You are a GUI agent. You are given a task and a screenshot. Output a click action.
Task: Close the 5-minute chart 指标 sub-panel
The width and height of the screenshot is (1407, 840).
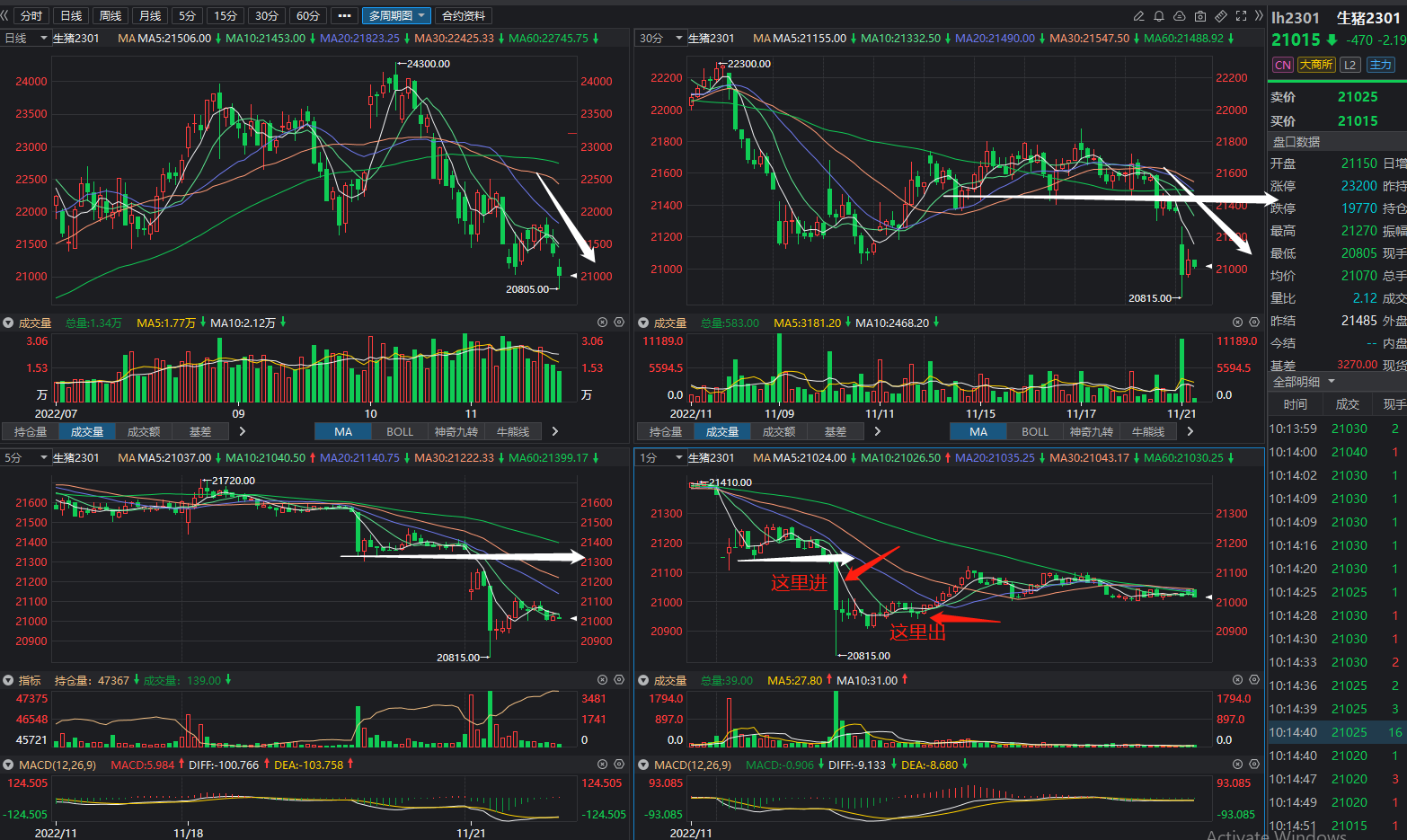603,680
